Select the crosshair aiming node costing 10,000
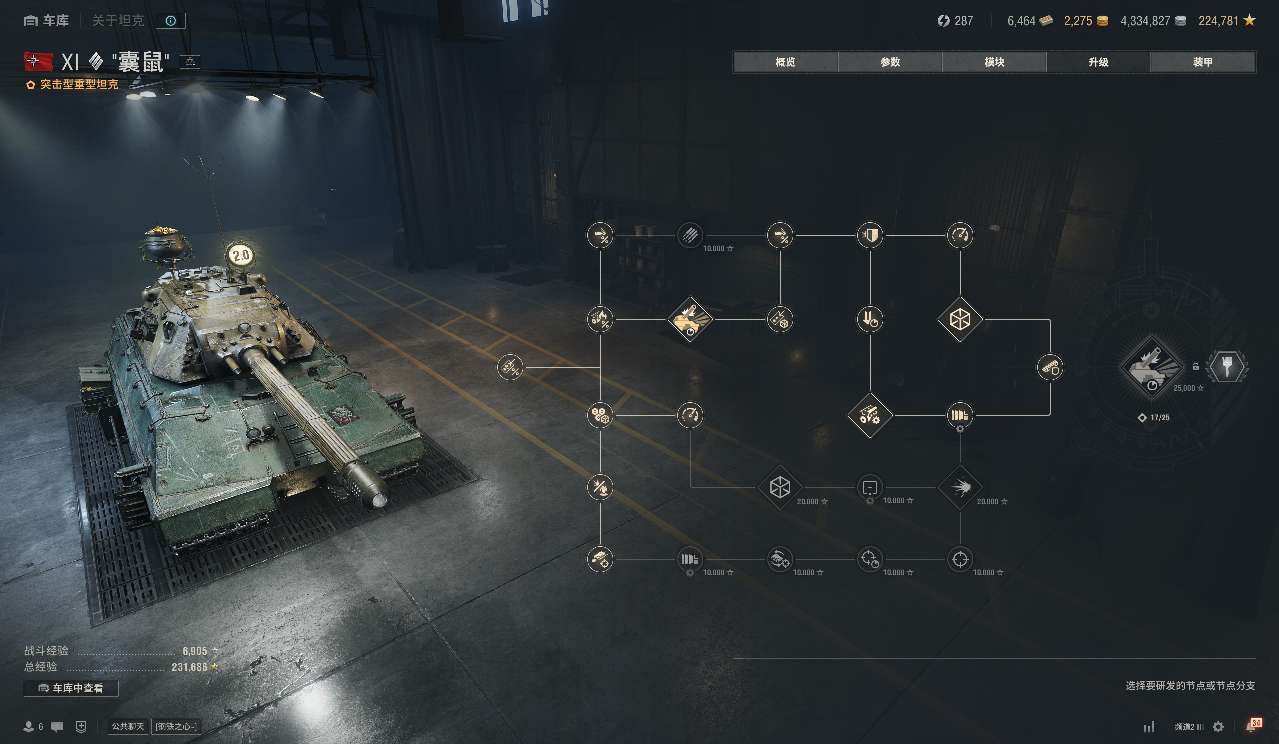The width and height of the screenshot is (1279, 744). pyautogui.click(x=960, y=559)
